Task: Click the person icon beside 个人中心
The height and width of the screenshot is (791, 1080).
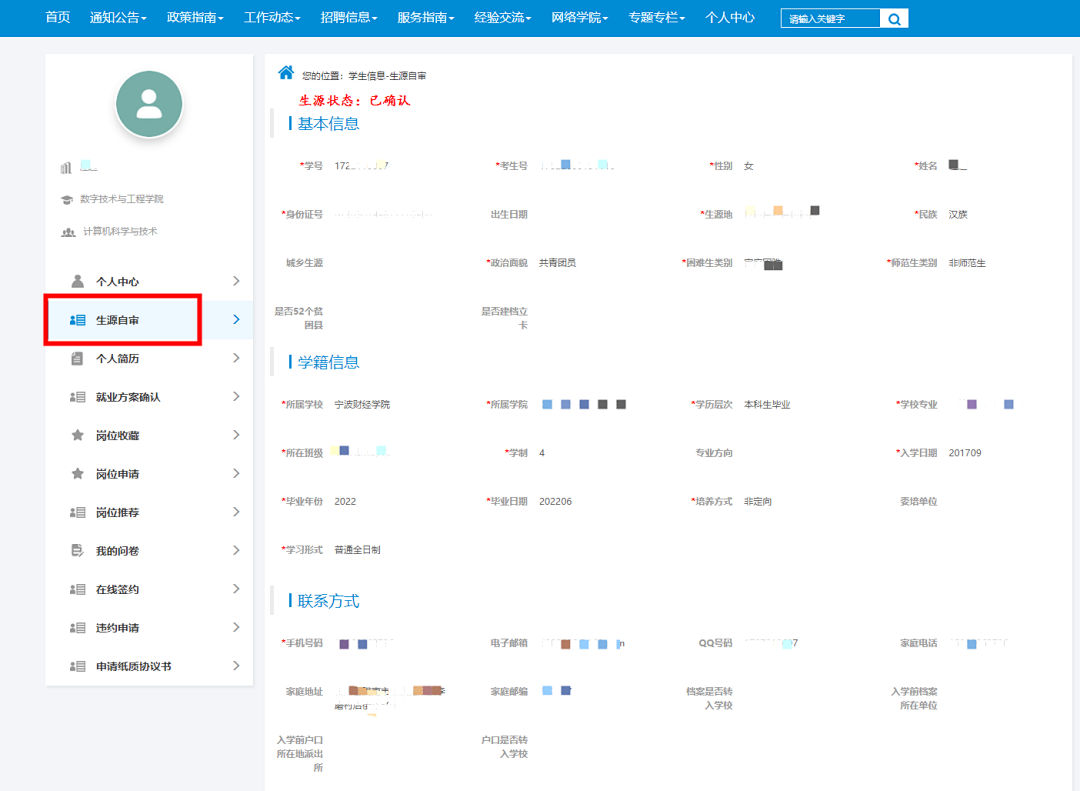Action: [x=78, y=282]
